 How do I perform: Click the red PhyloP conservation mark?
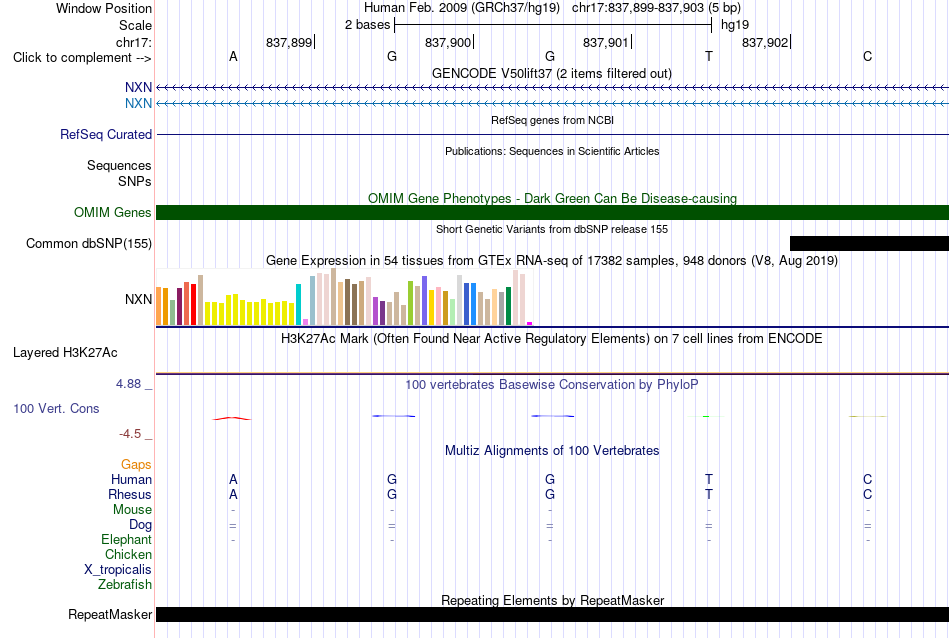231,418
